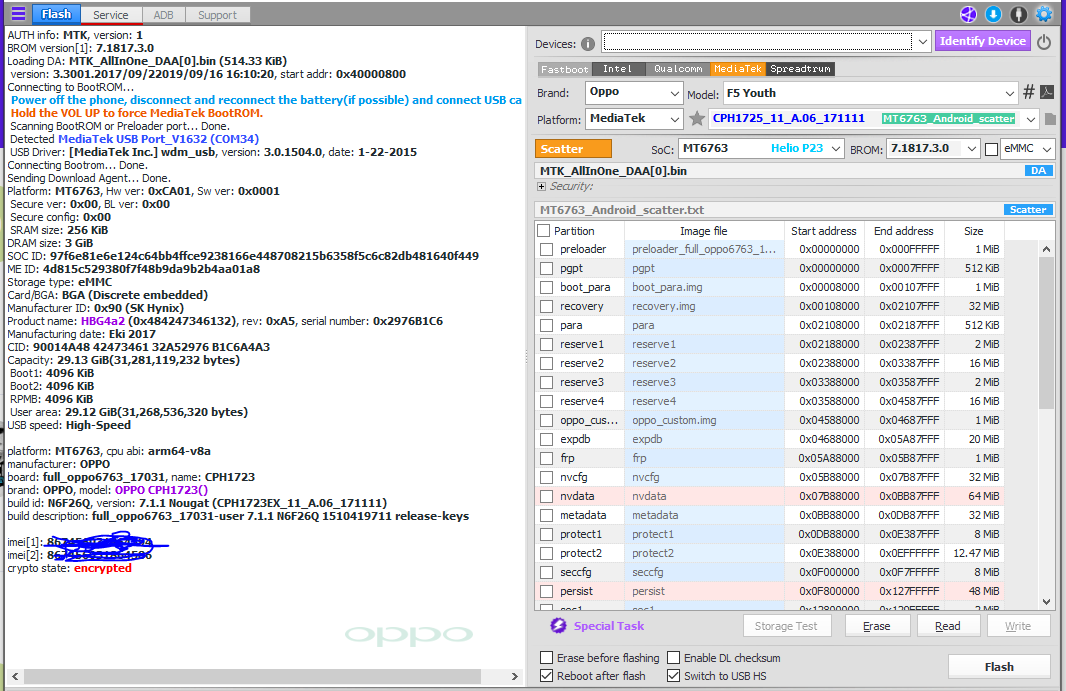Image resolution: width=1066 pixels, height=691 pixels.
Task: Click the recovery.img image file cell
Action: [x=704, y=307]
